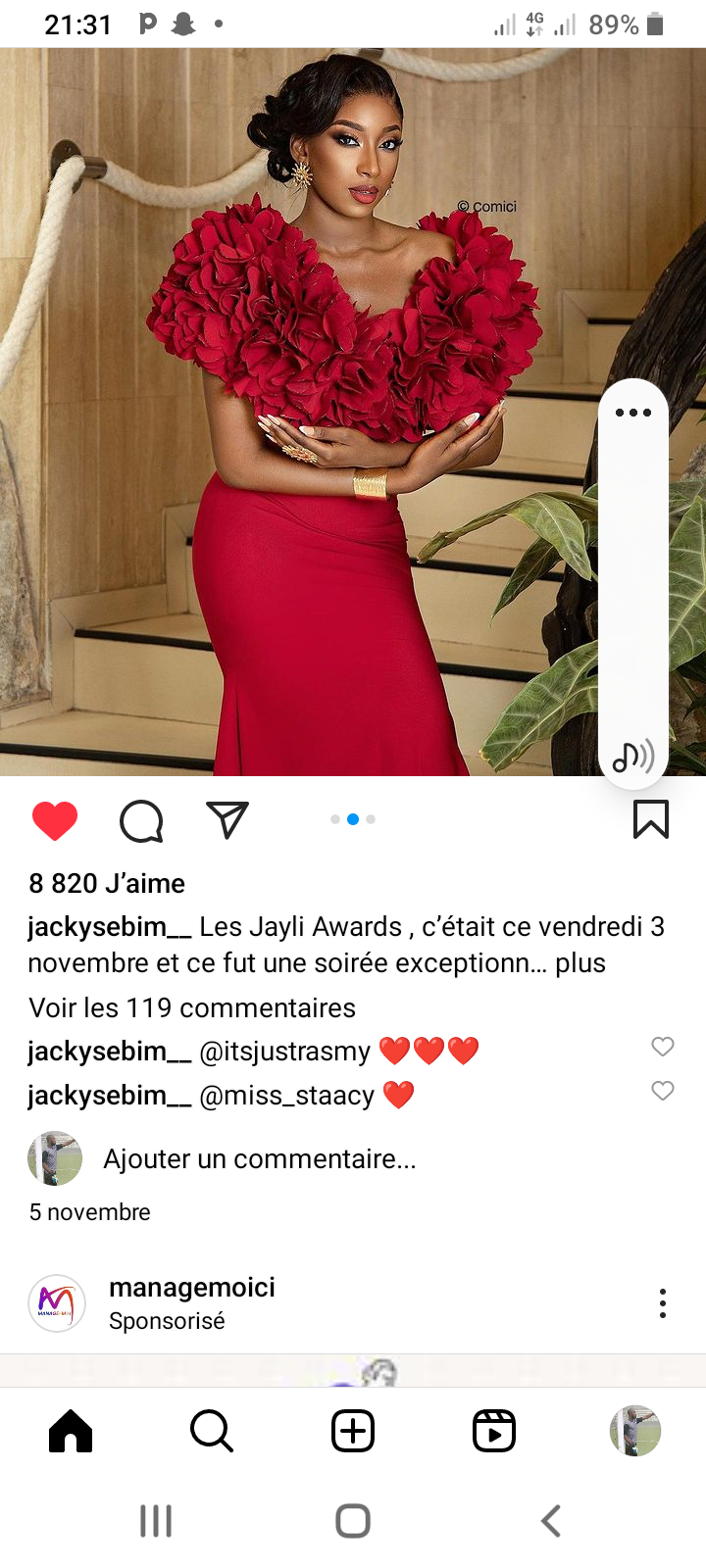
Task: Go to the Home tab
Action: pyautogui.click(x=71, y=1432)
